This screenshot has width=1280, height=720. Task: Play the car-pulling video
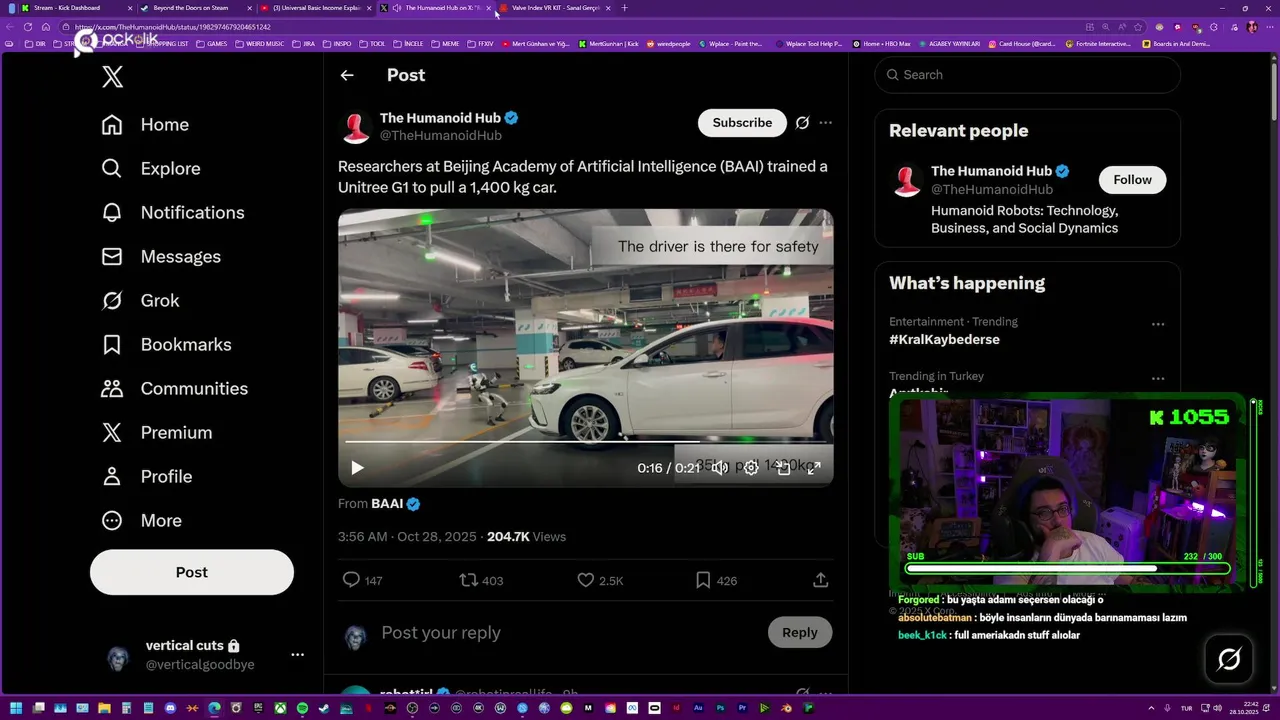click(x=357, y=467)
